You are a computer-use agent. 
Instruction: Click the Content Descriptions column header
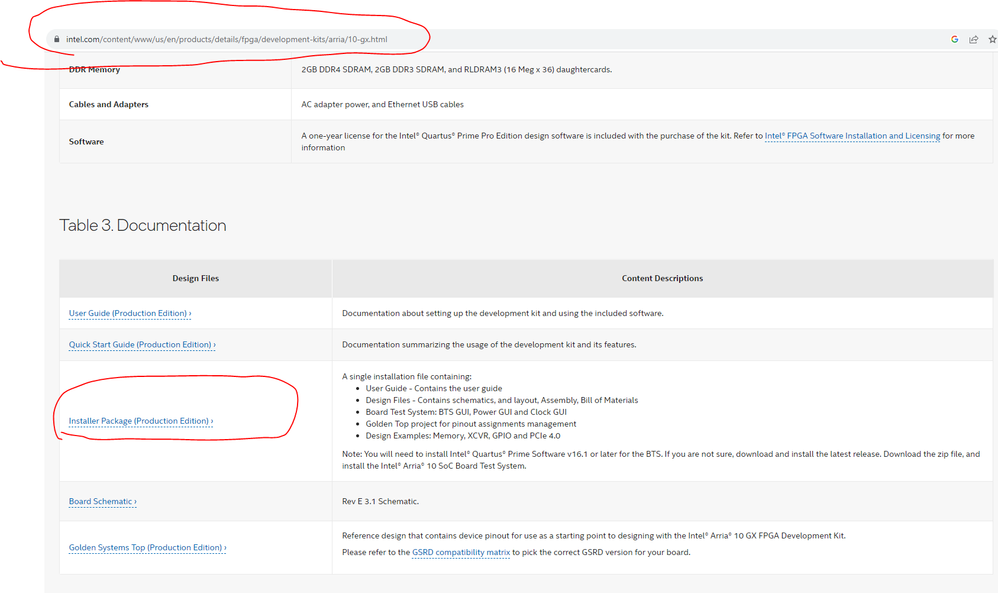663,278
